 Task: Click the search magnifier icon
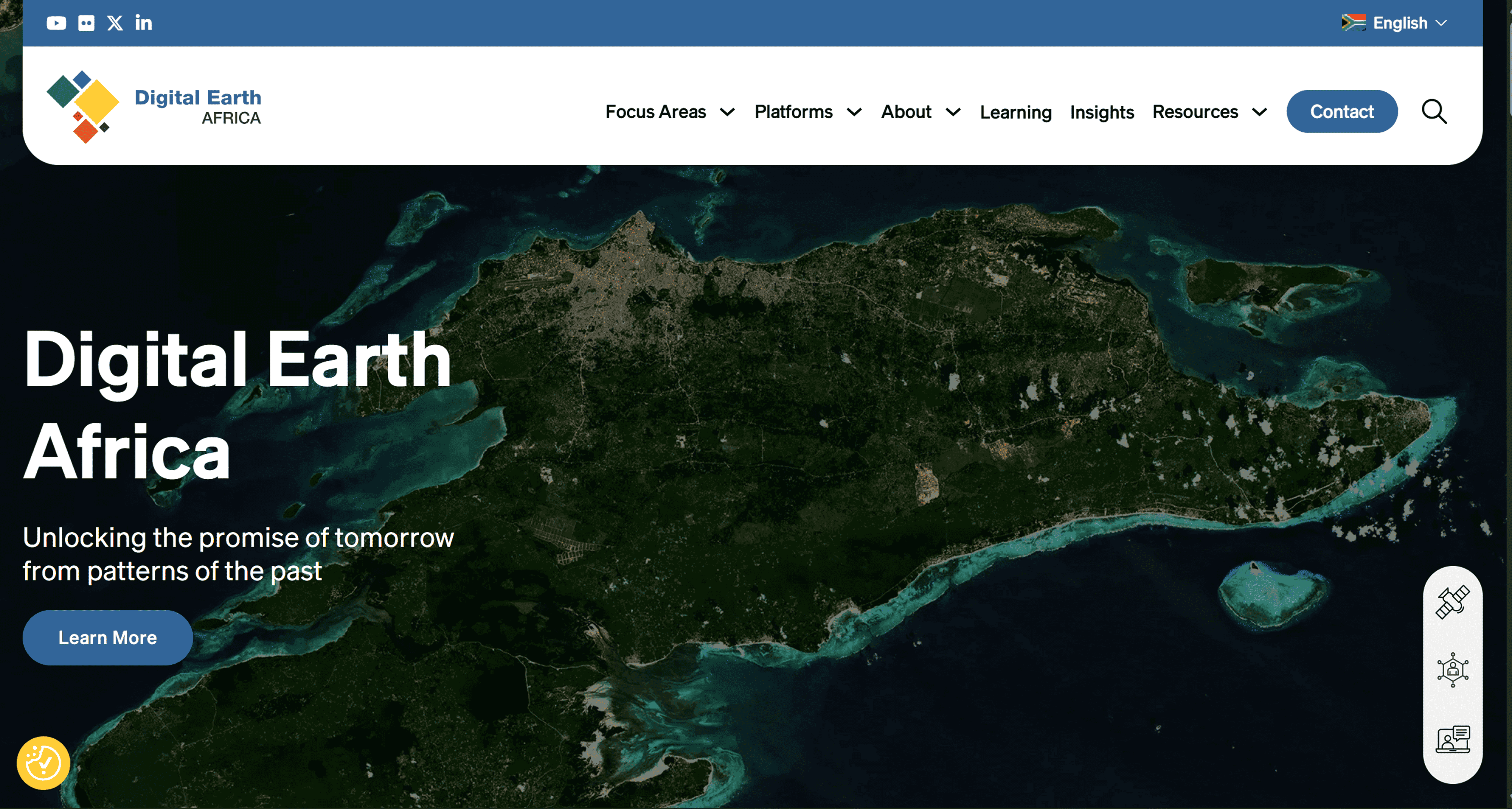pos(1434,111)
